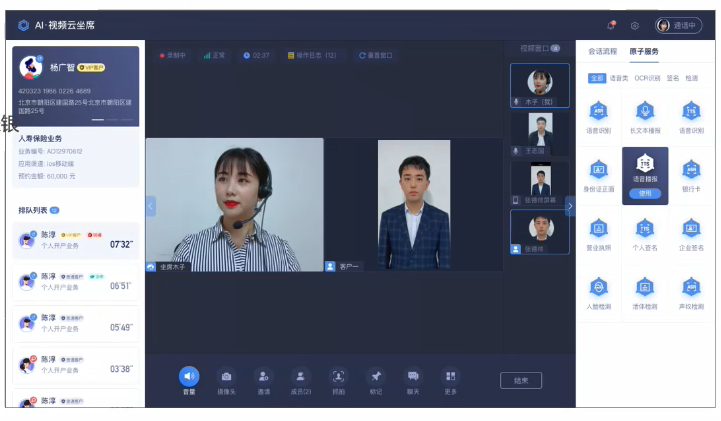This screenshot has height=421, width=721.
Task: Select the bottom 张德帅 video thumbnail
Action: pyautogui.click(x=540, y=232)
